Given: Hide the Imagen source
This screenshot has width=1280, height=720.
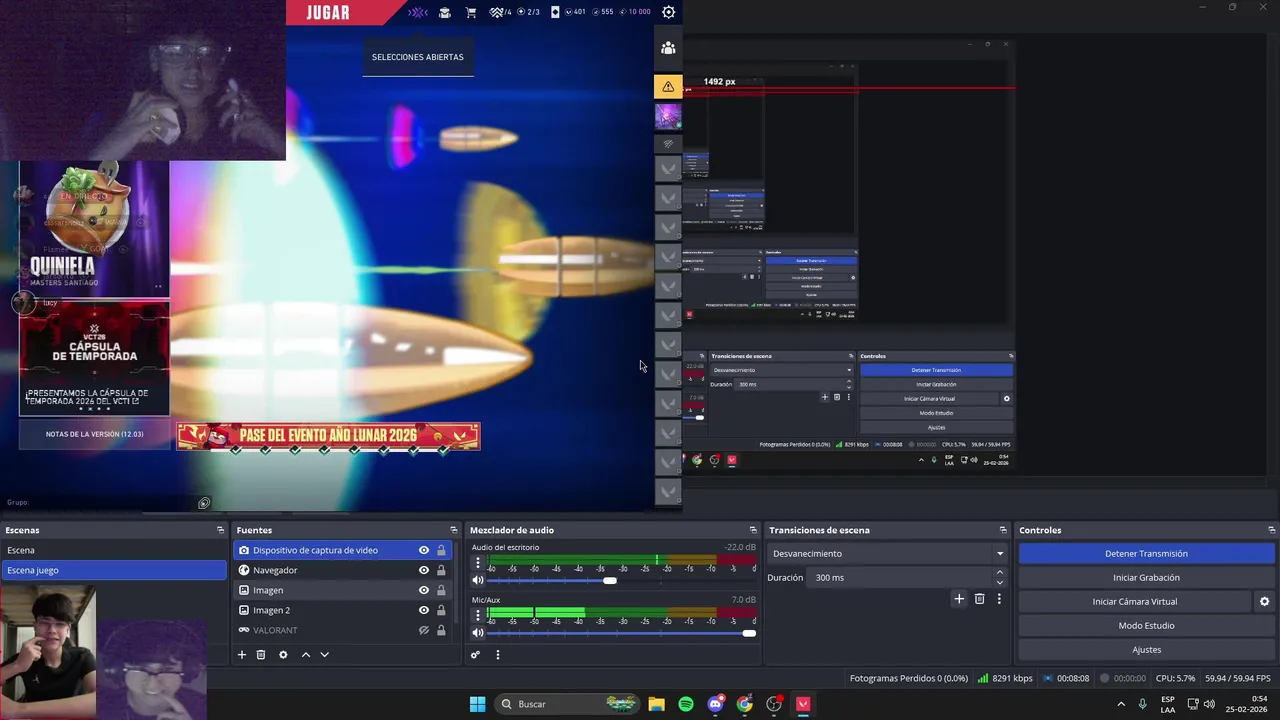Looking at the screenshot, I should 424,590.
